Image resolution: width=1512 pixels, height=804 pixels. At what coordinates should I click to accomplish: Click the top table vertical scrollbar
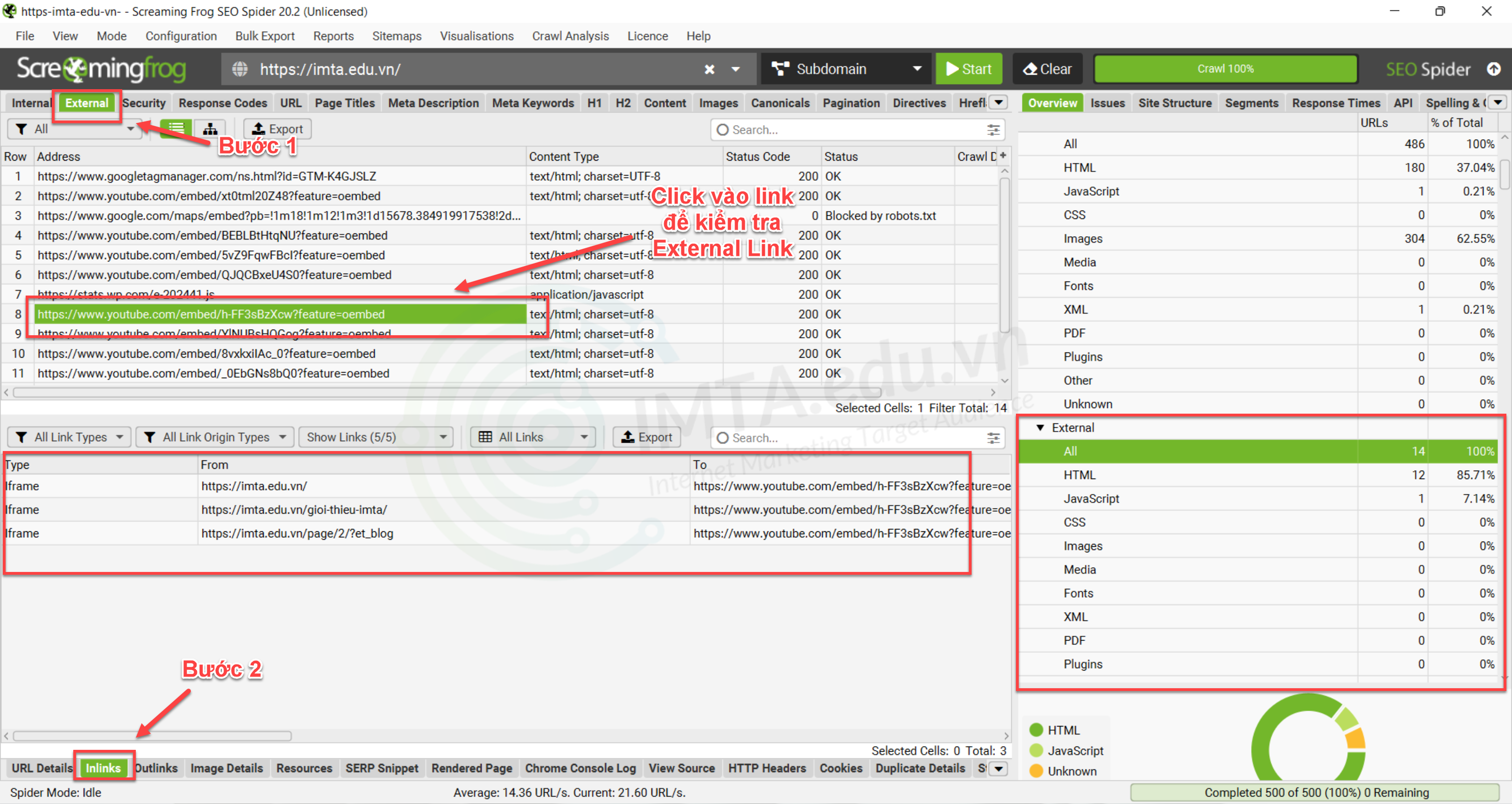1004,255
